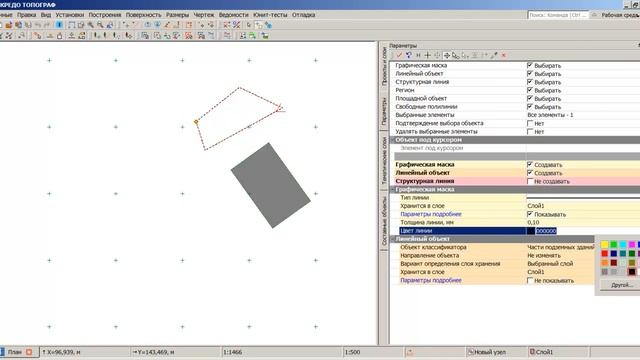Uncheck Выбирать for Структурная линия in selection list

coord(530,82)
